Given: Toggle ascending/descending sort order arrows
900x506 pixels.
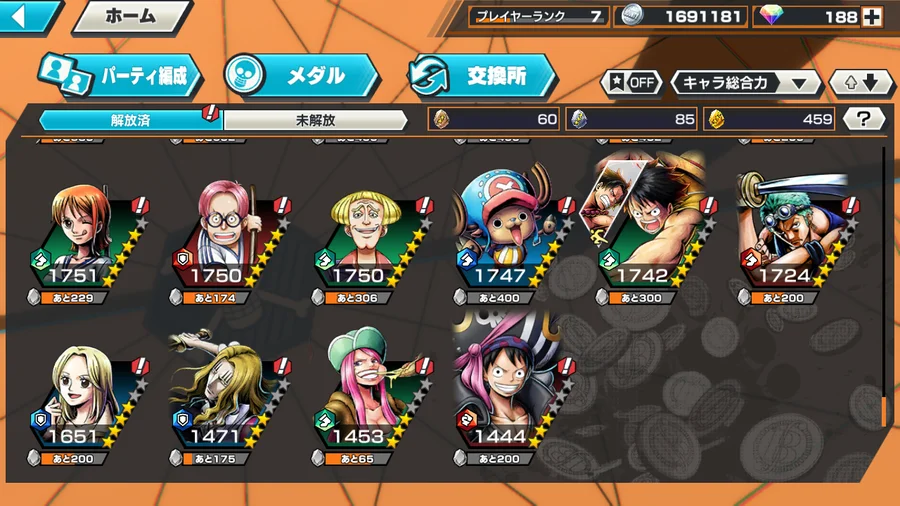Looking at the screenshot, I should tap(862, 83).
